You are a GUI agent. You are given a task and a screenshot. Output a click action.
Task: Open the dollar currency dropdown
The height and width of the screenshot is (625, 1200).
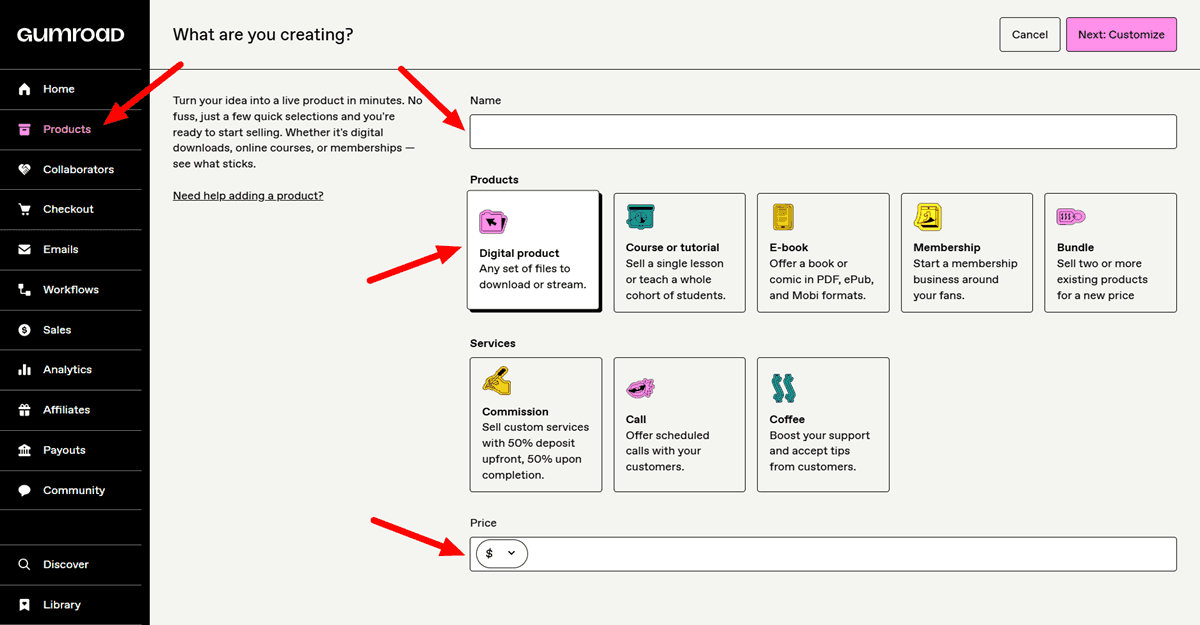(501, 553)
